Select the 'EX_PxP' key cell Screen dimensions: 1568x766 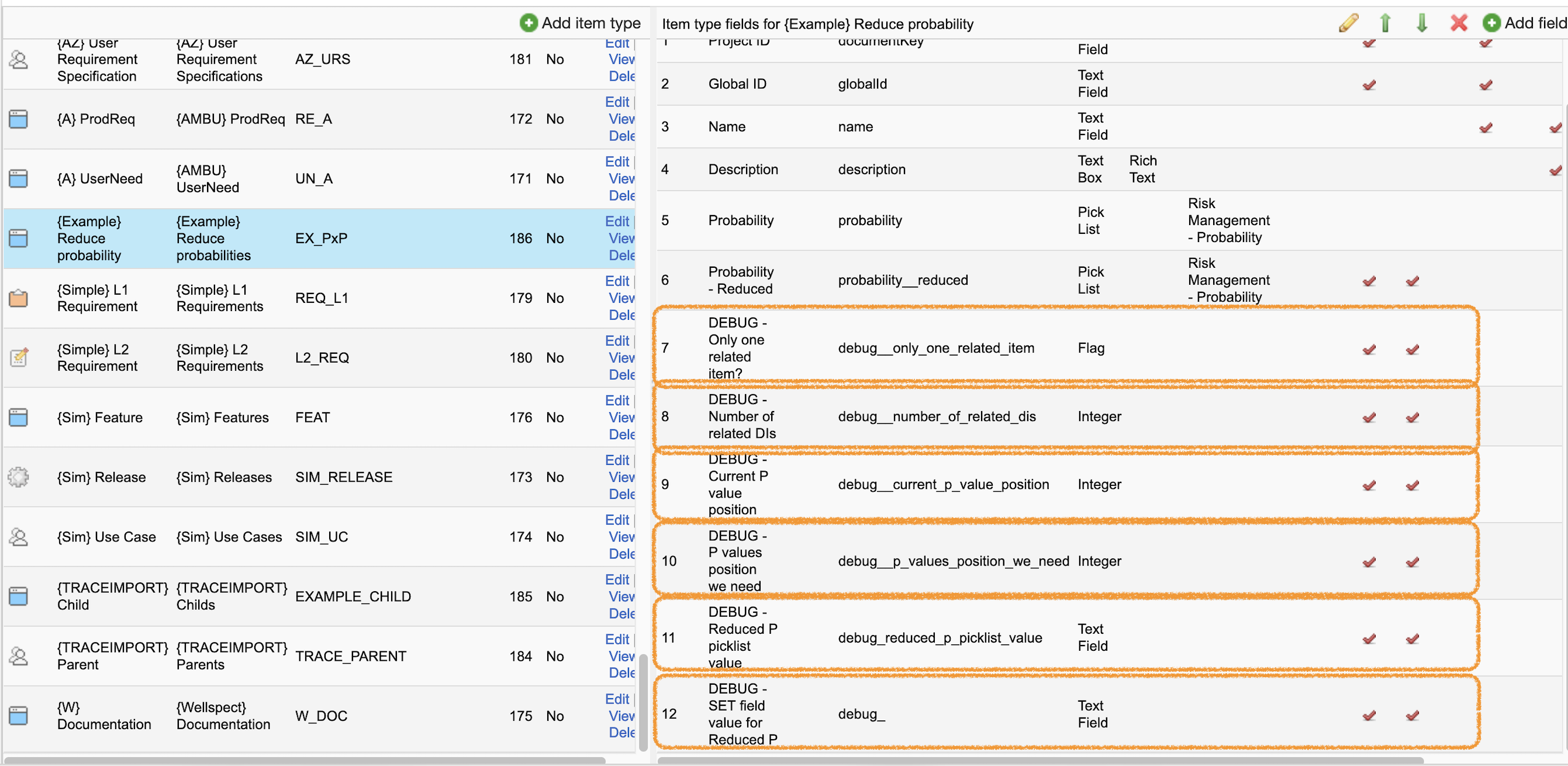[322, 238]
